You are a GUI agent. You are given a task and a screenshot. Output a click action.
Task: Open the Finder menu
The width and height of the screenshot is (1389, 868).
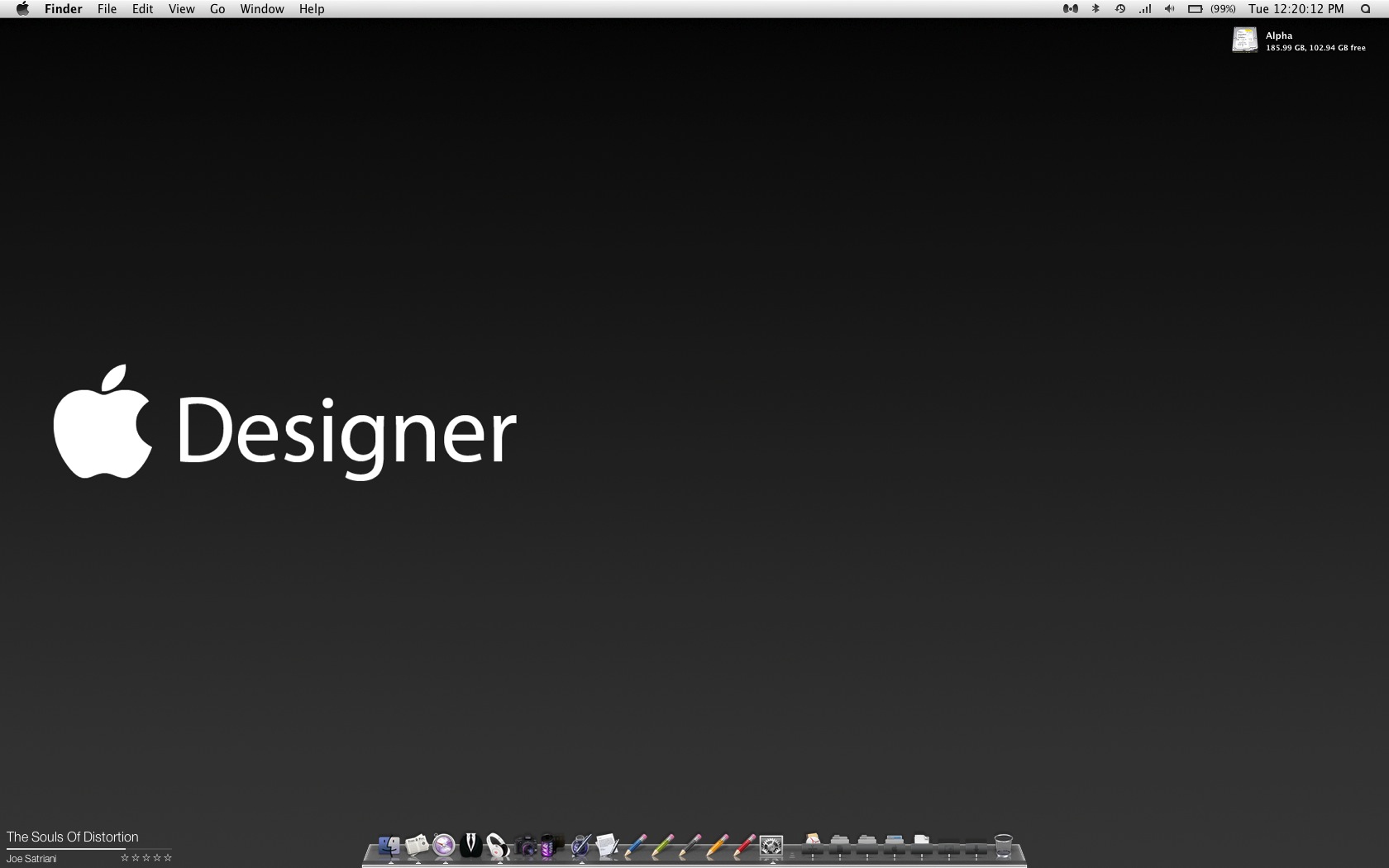coord(64,9)
